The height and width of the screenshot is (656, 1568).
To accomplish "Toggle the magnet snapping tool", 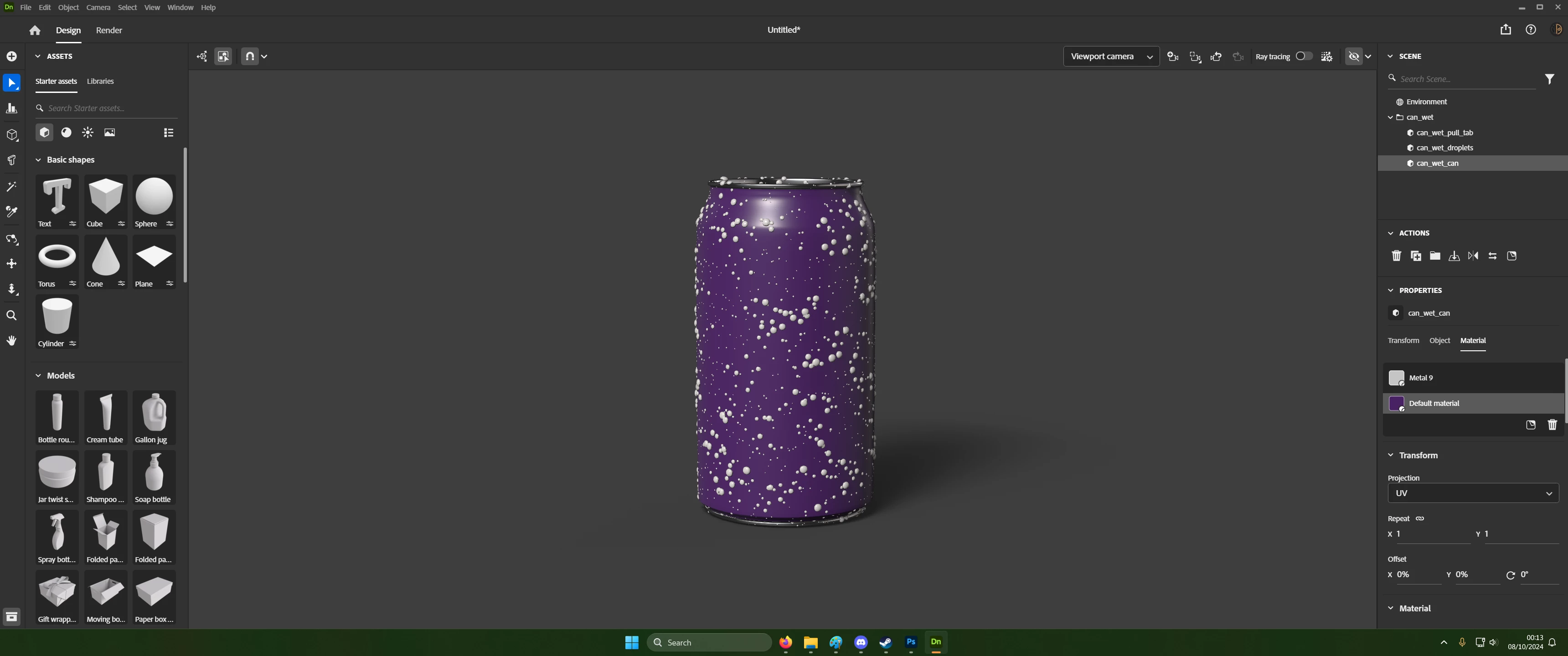I will (x=250, y=56).
